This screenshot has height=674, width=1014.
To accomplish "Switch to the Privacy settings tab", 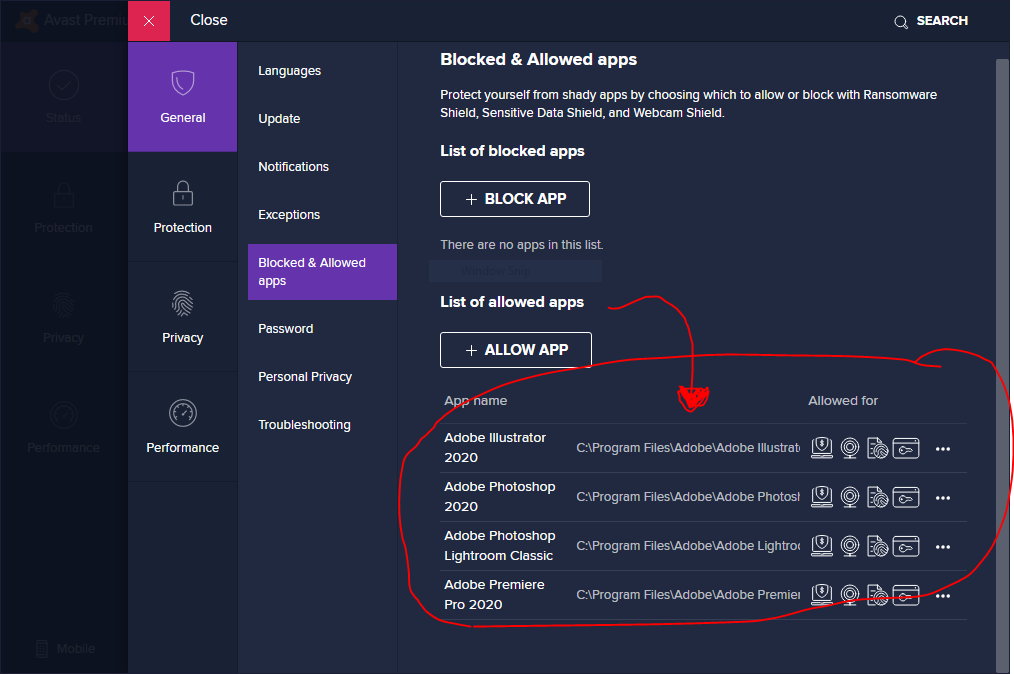I will pyautogui.click(x=182, y=317).
